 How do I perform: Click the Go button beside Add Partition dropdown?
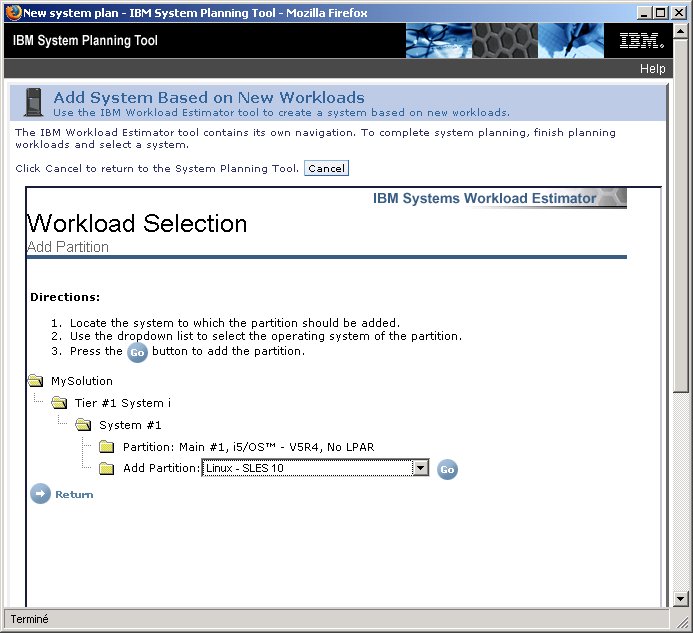(x=447, y=469)
